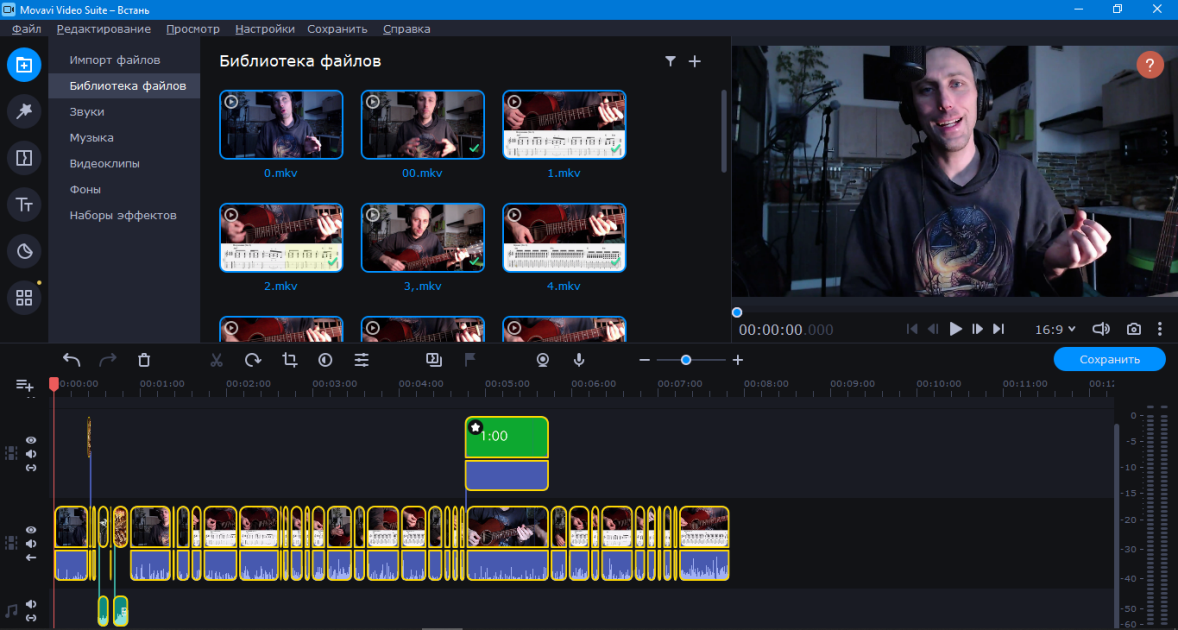Open the 16:9 aspect ratio dropdown

1055,329
